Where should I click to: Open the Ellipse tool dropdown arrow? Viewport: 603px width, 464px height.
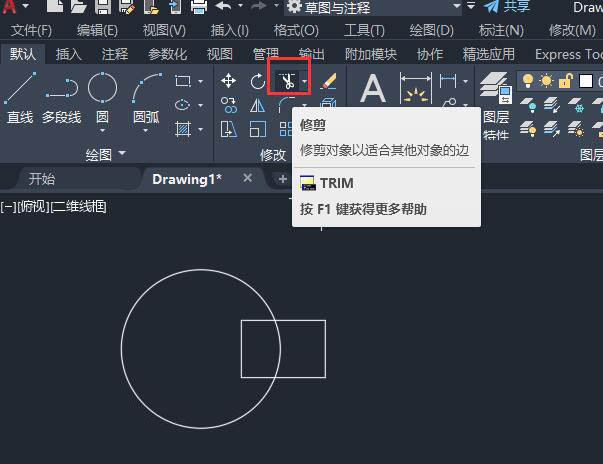click(x=200, y=105)
